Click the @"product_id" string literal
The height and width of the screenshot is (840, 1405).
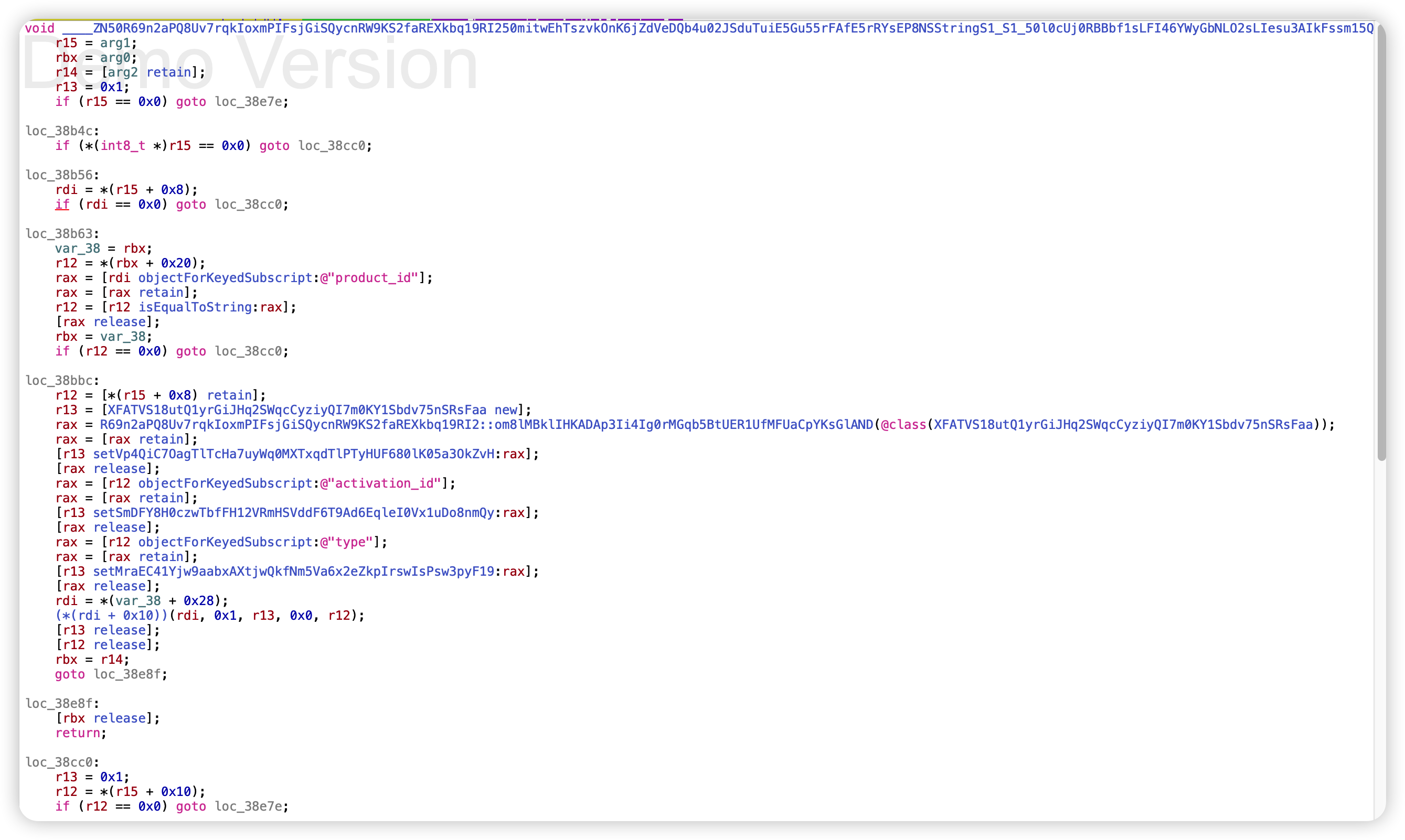(369, 278)
